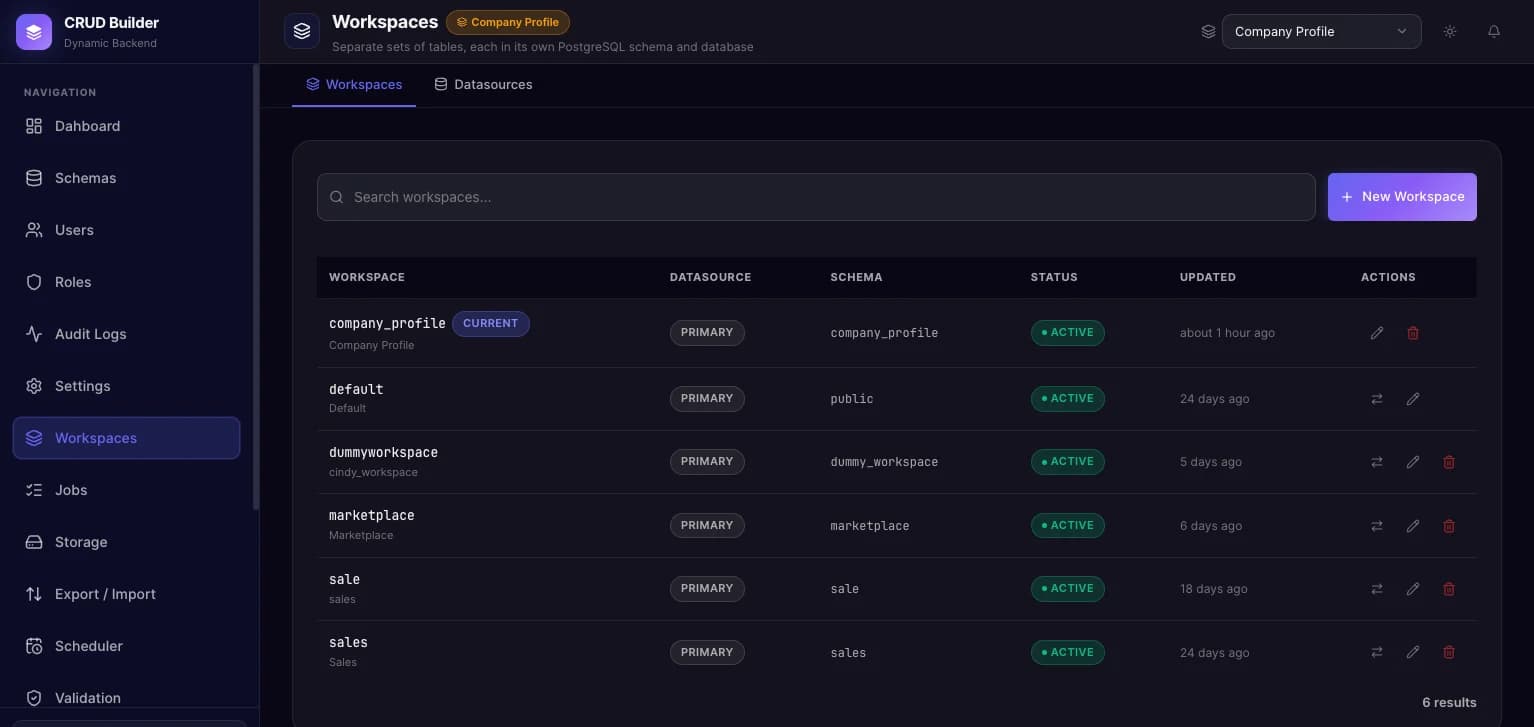Click the sidebar vertical scrollbar
Screen dimensions: 1534x727
click(x=256, y=288)
